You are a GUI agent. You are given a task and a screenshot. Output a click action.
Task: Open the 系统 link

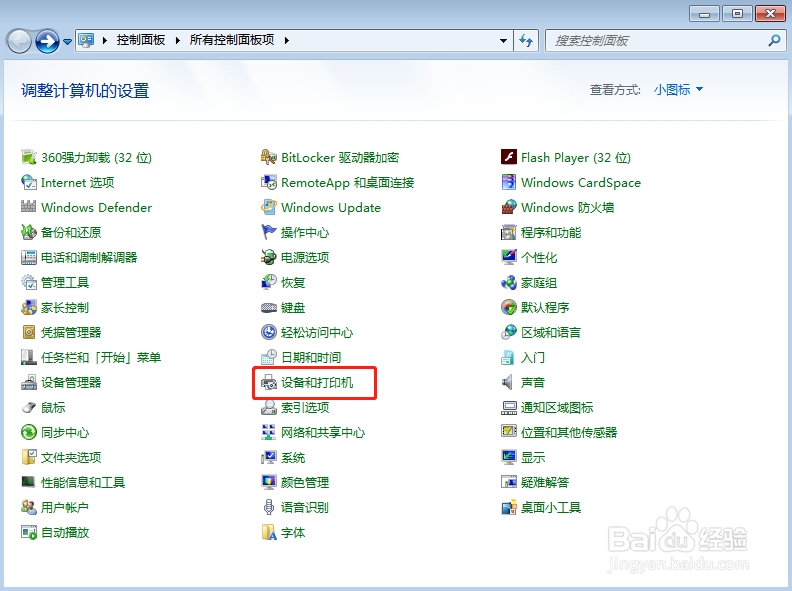point(293,457)
